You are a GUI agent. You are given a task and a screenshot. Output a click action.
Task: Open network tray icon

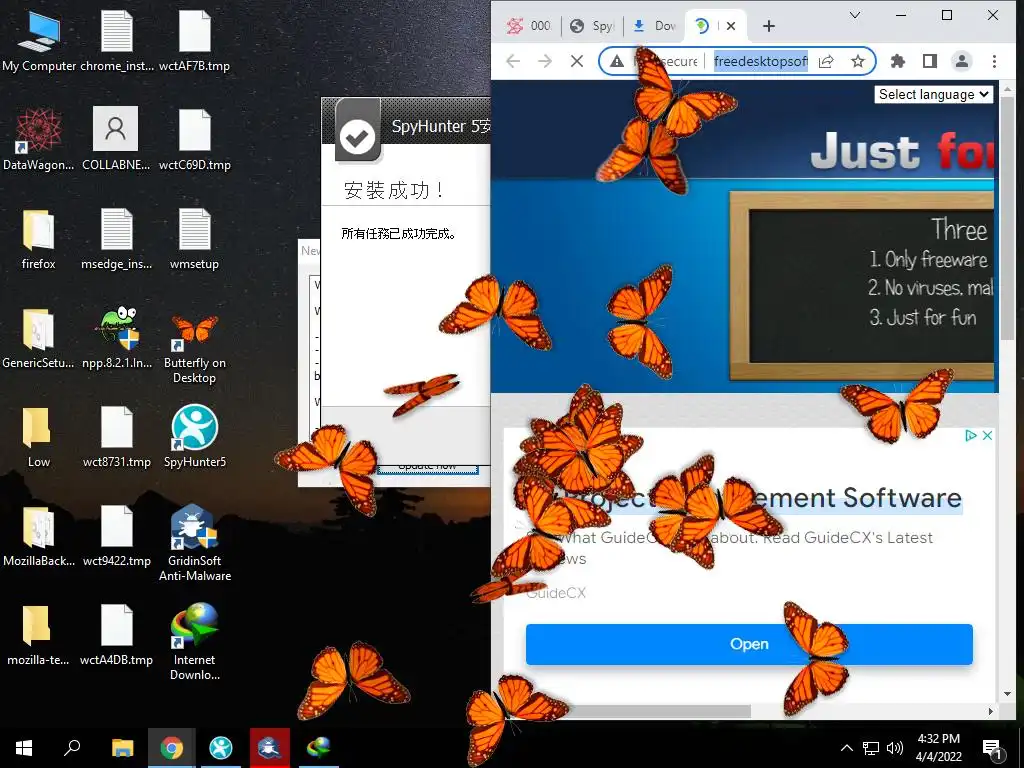pos(871,748)
